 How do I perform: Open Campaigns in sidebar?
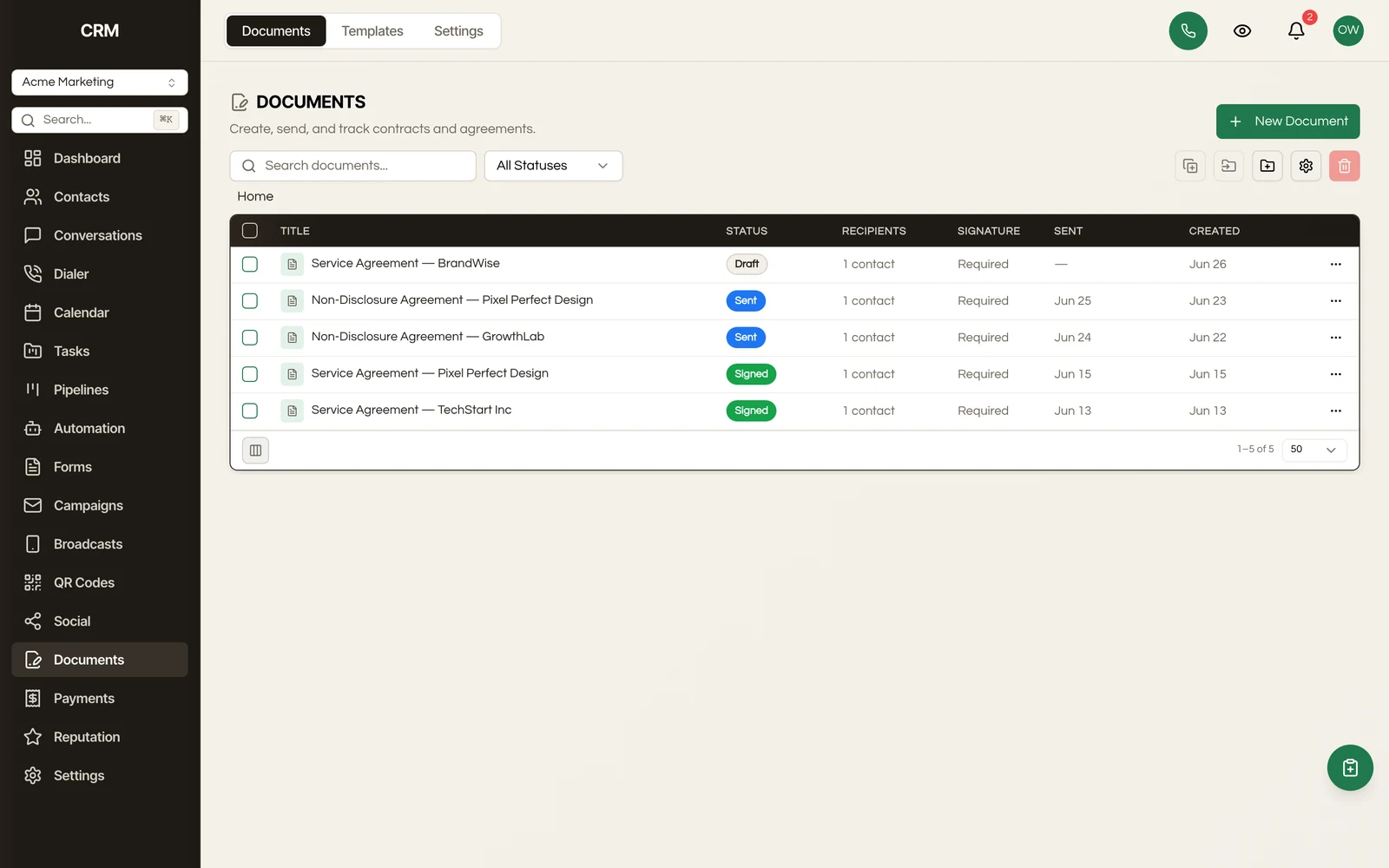click(100, 505)
